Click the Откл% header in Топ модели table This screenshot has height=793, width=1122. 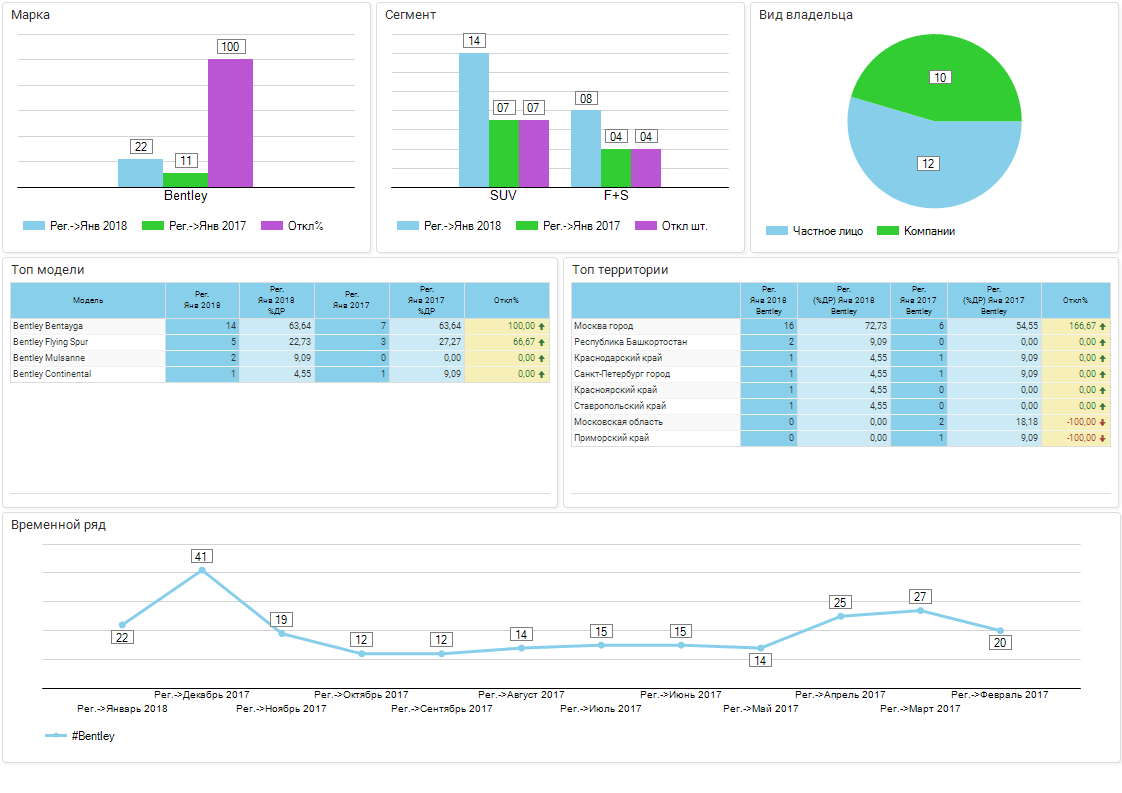[507, 301]
